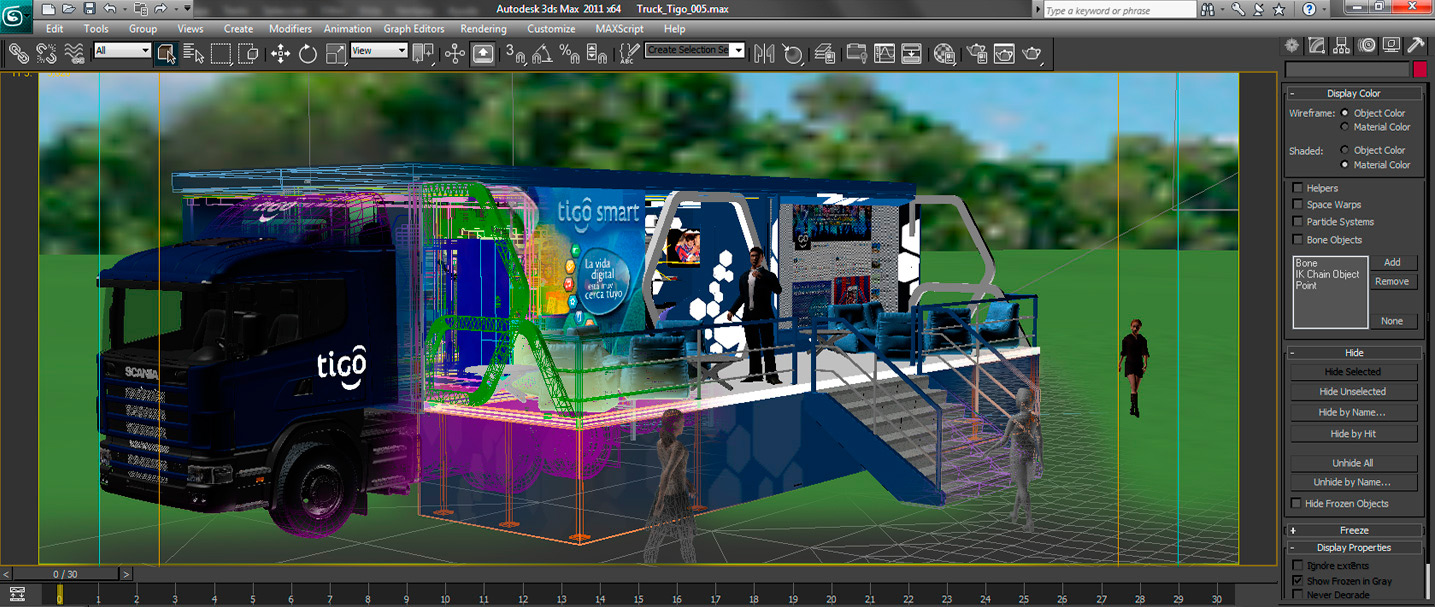Activate the Select and Rotate tool

click(x=308, y=54)
